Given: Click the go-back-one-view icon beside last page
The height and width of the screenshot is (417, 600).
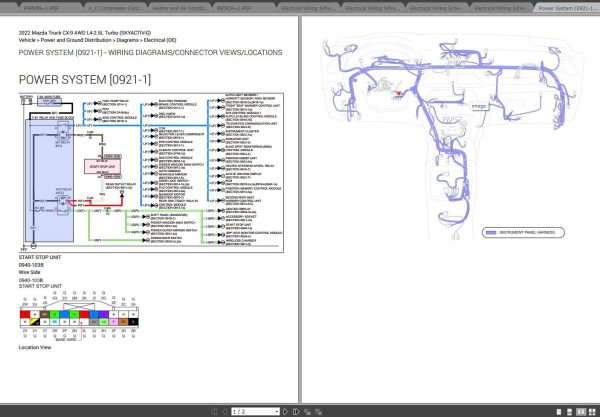Looking at the screenshot, I should point(307,412).
